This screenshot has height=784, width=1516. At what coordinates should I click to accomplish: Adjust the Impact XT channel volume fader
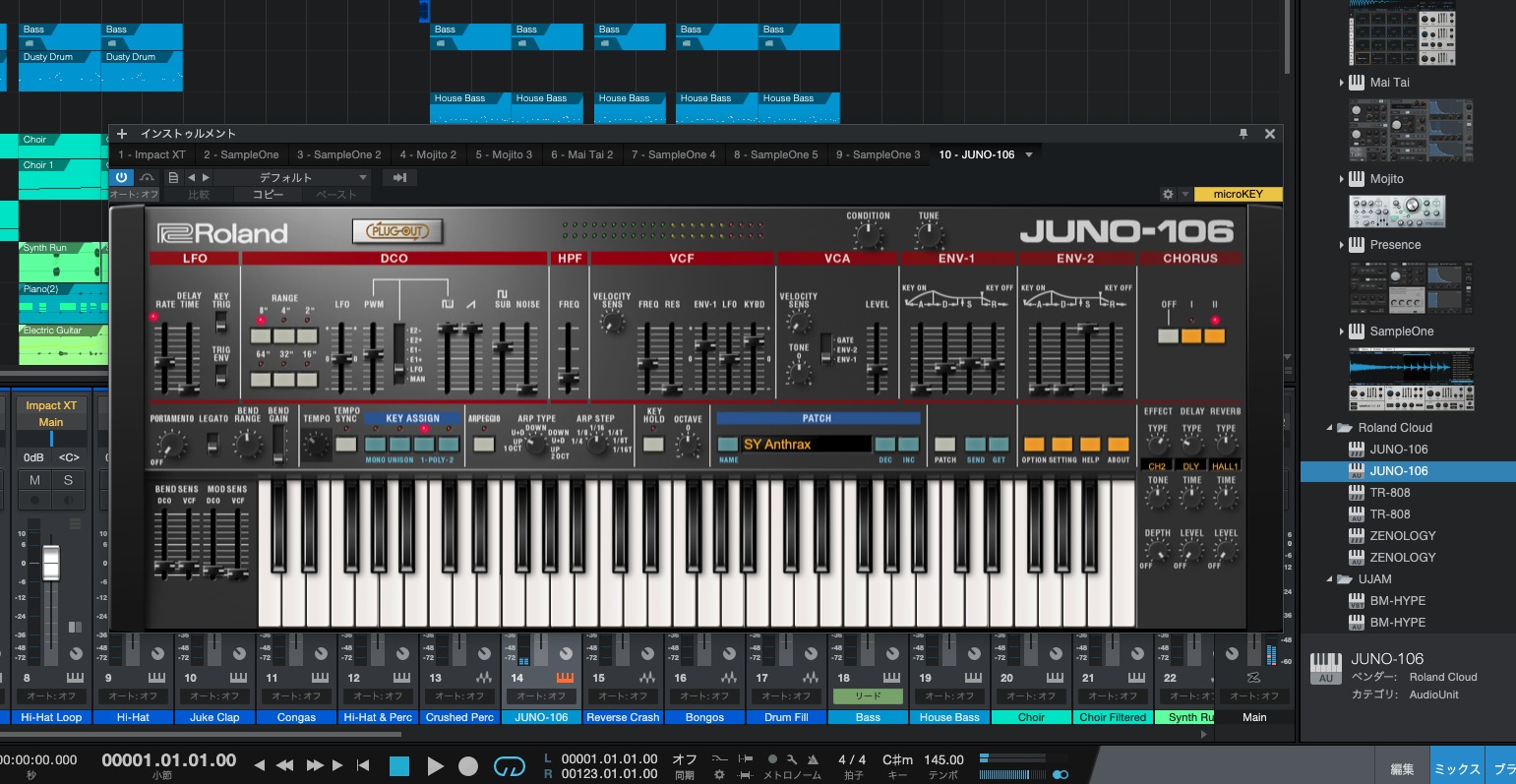point(51,564)
